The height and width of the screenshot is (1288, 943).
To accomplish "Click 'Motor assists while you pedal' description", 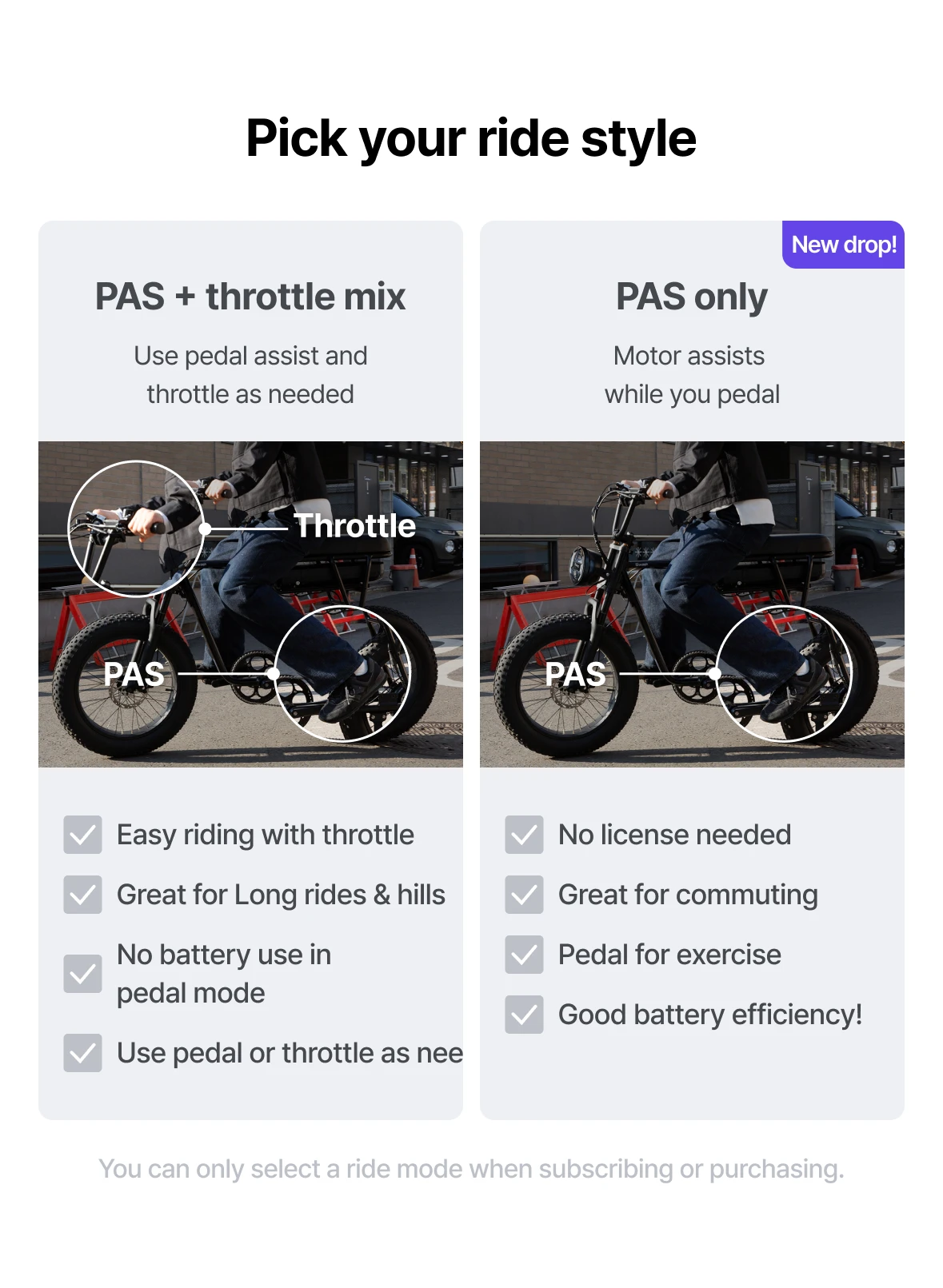I will point(692,375).
